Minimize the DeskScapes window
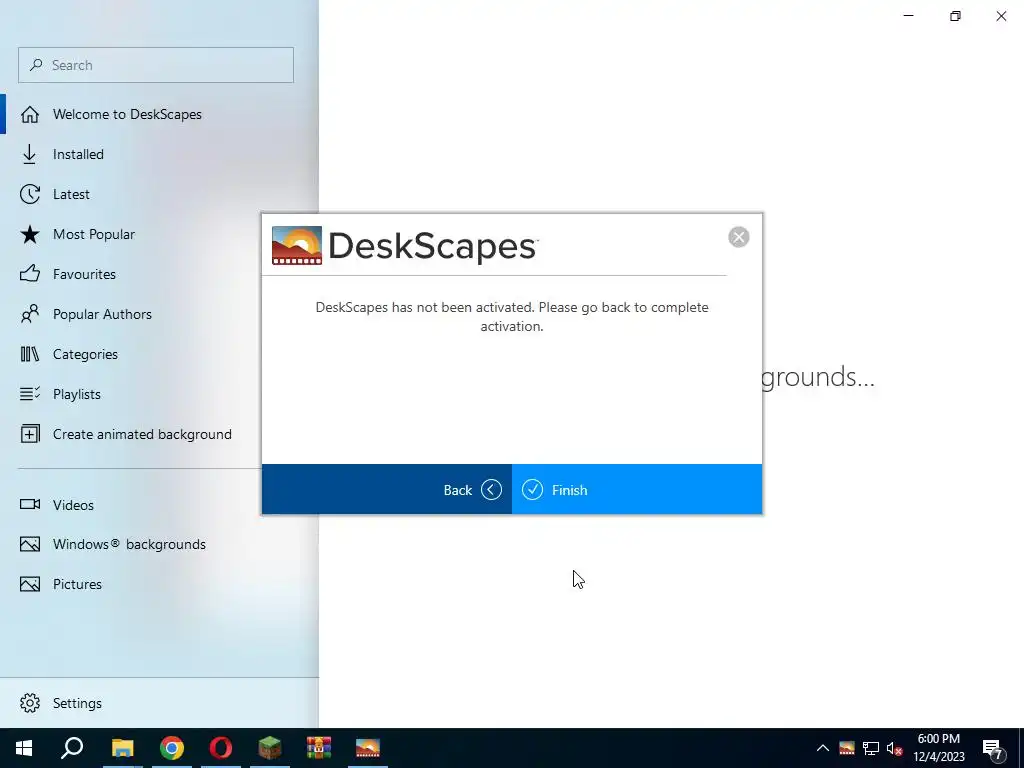The image size is (1024, 768). pos(908,16)
